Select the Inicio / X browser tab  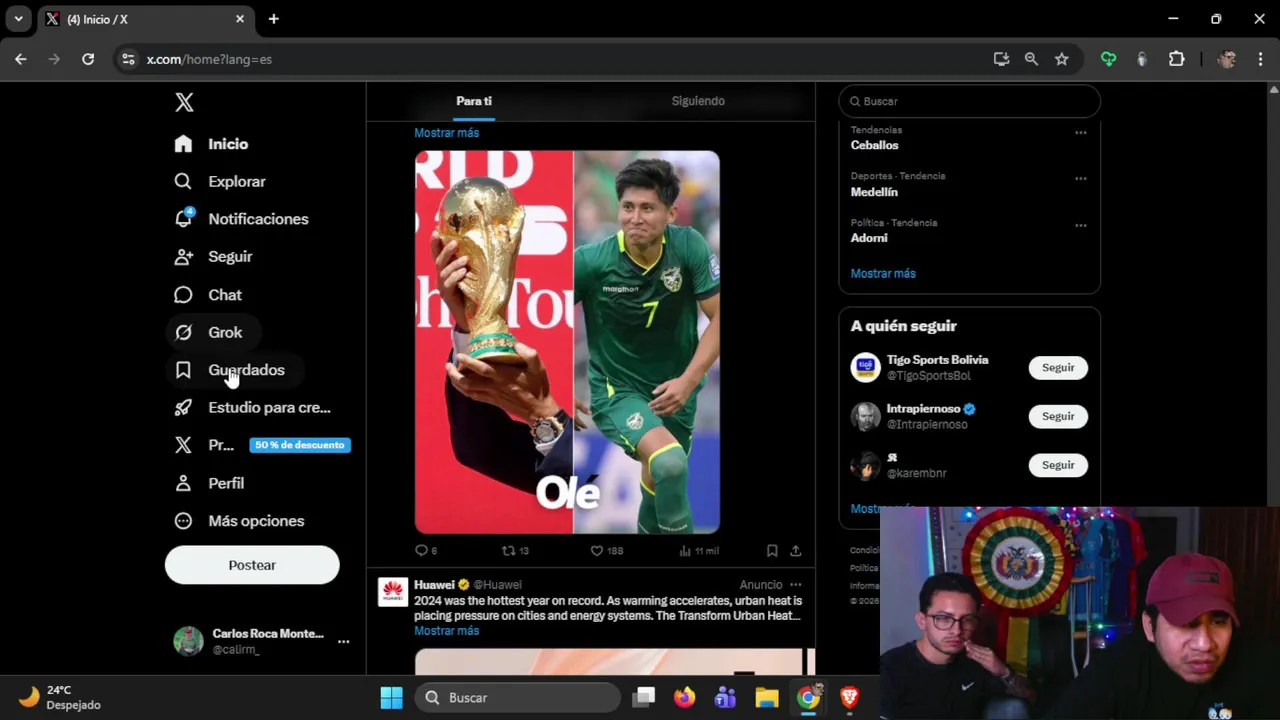[145, 19]
